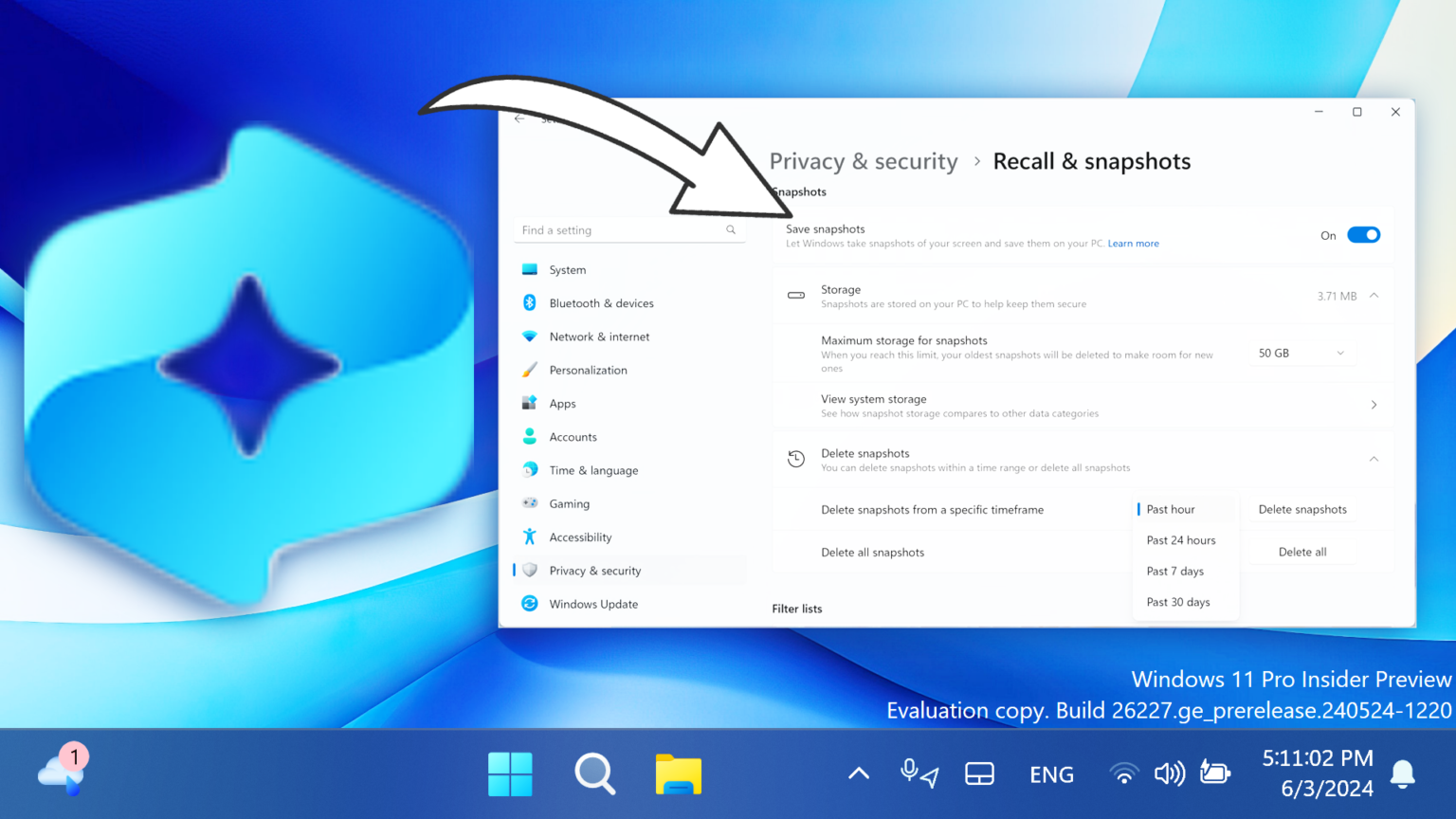
Task: Click the battery charging tray icon
Action: tap(1214, 773)
